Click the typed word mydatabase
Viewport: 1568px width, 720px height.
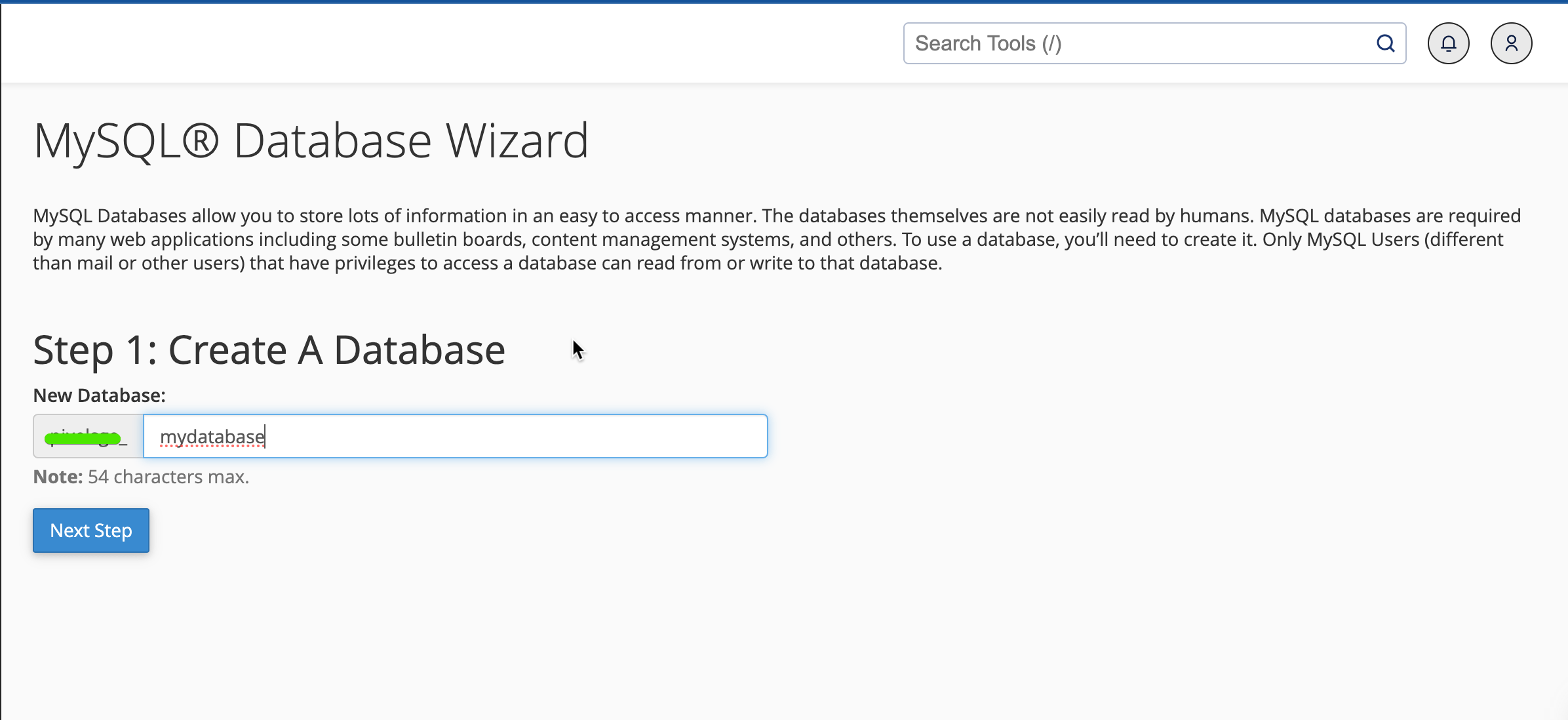(212, 437)
